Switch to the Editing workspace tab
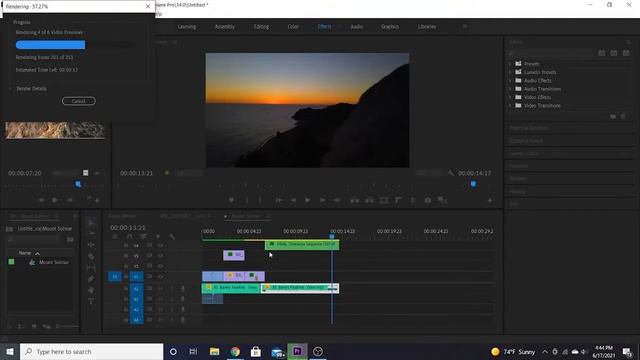This screenshot has width=640, height=360. [x=261, y=27]
